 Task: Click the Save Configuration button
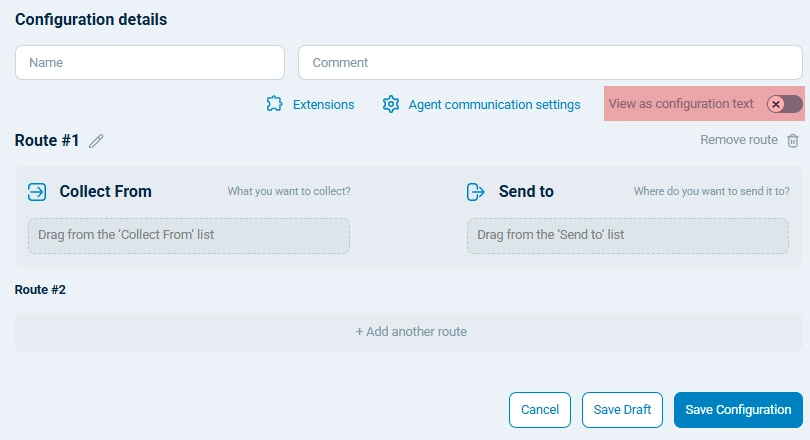click(738, 410)
